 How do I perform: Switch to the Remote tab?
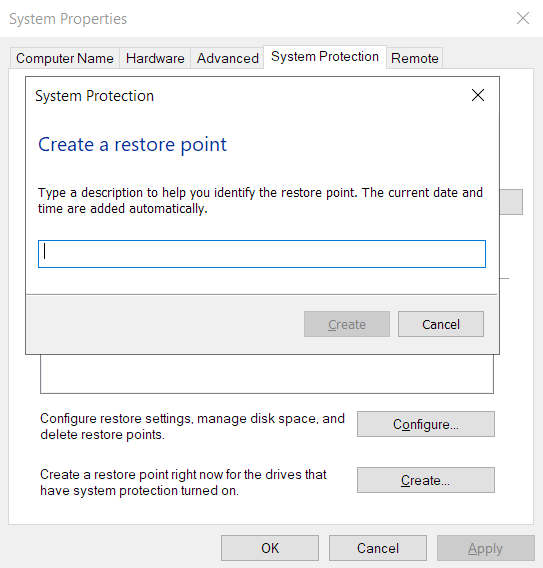click(414, 58)
